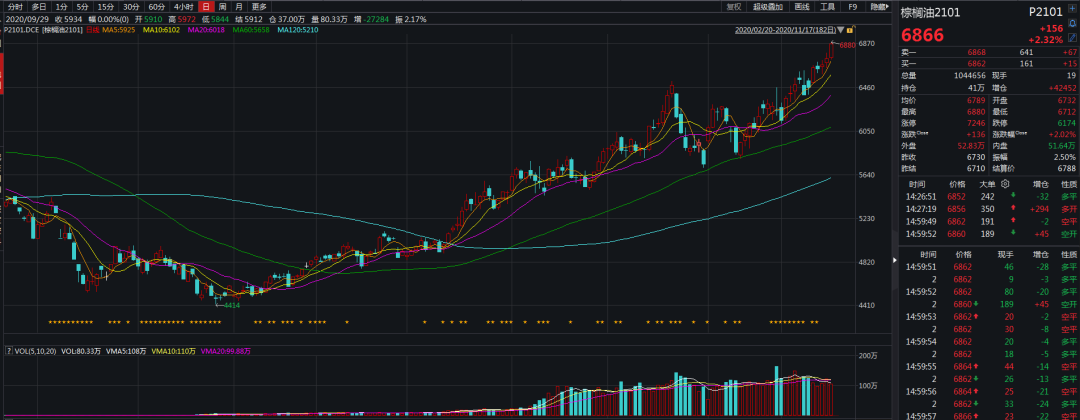Click the VMA20:99.88万 volume label
This screenshot has height=420, width=1080.
coord(225,351)
